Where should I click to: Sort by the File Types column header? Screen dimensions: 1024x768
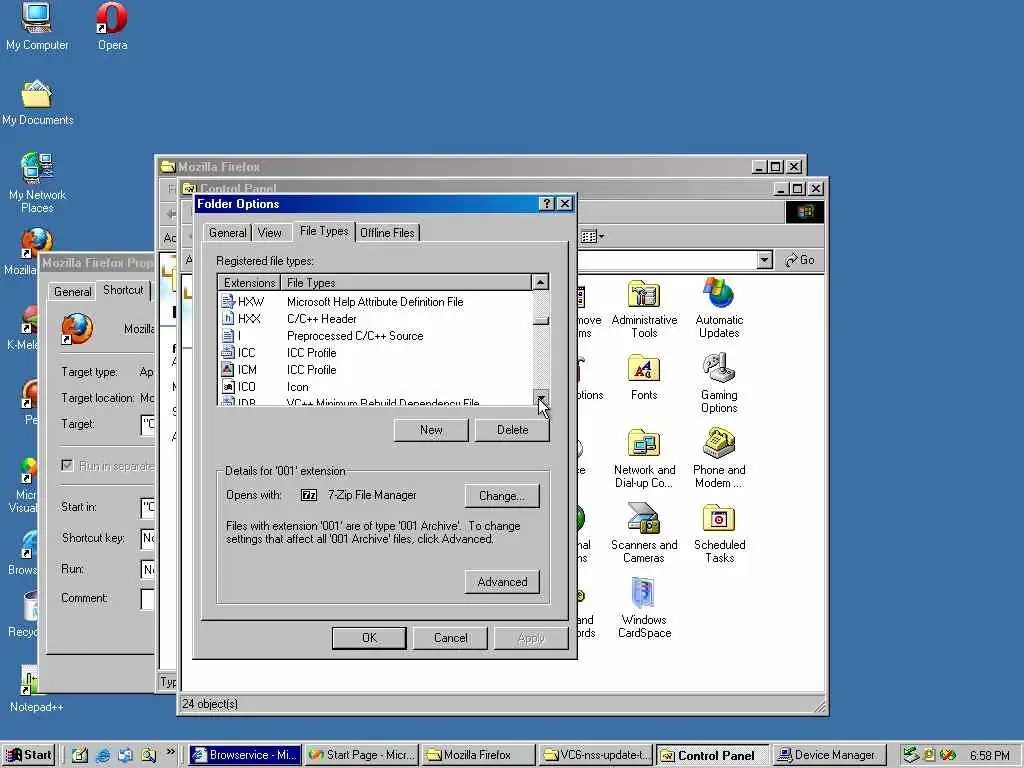[x=406, y=282]
